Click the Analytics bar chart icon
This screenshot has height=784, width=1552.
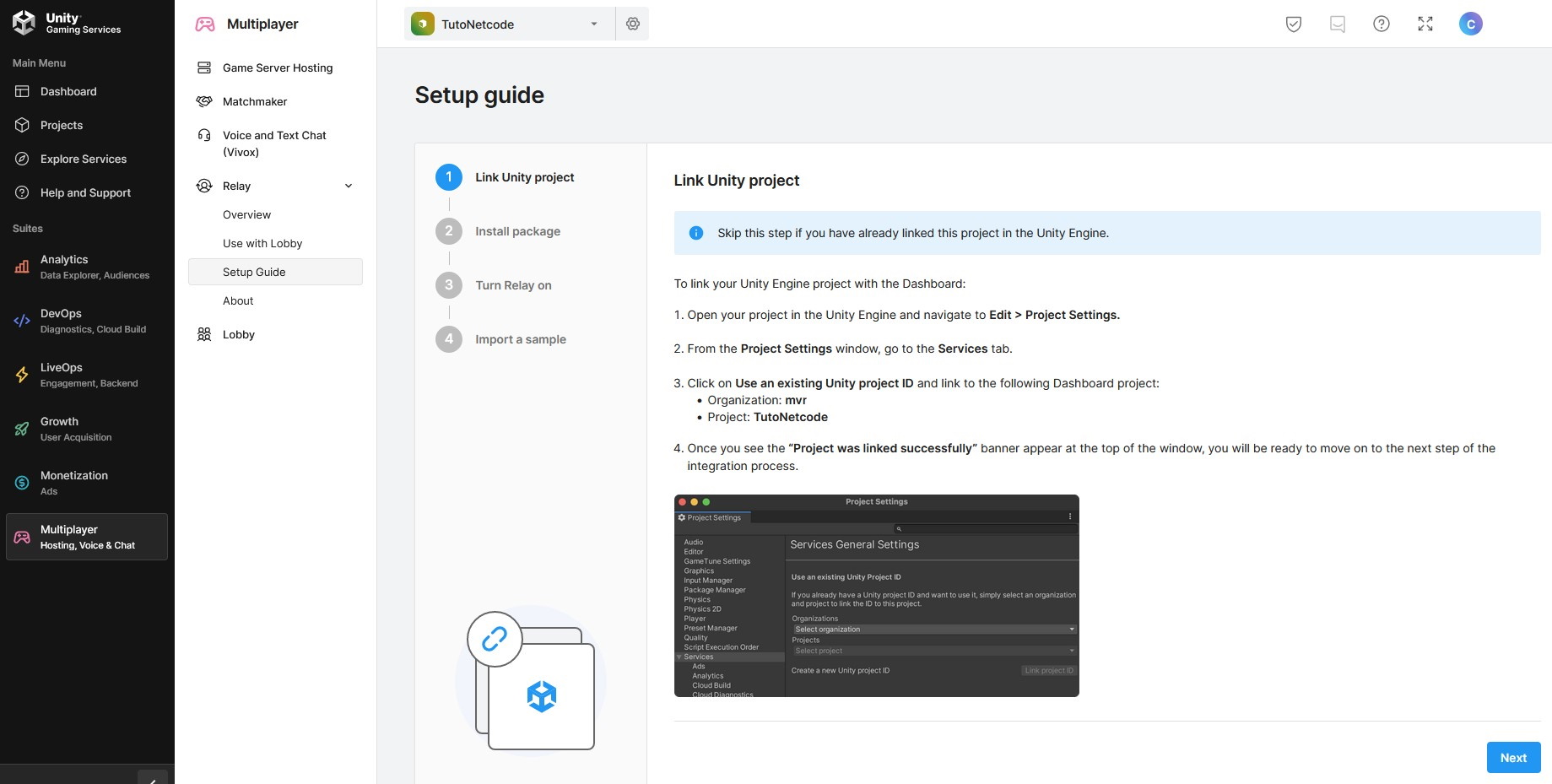22,267
